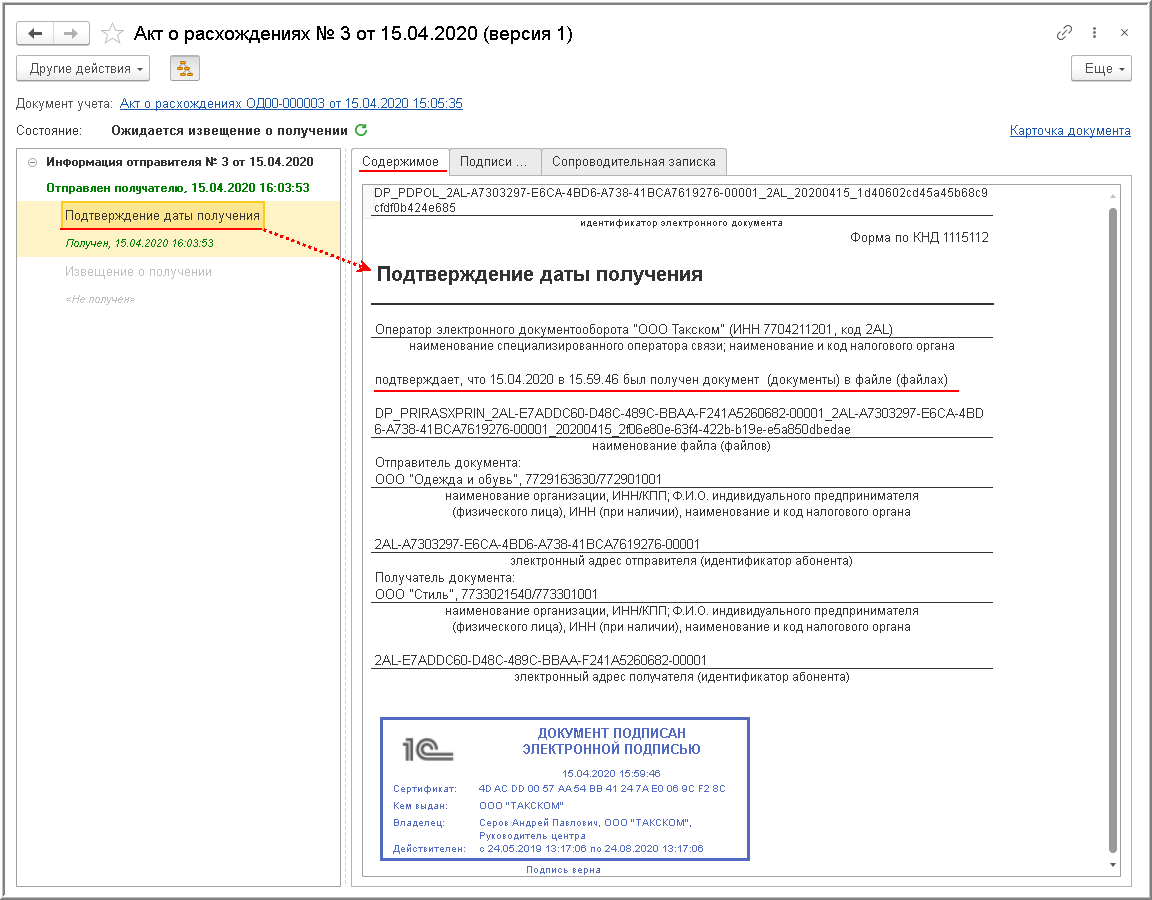Select Информация отправителя № 3 row
This screenshot has height=900, width=1152.
click(180, 162)
